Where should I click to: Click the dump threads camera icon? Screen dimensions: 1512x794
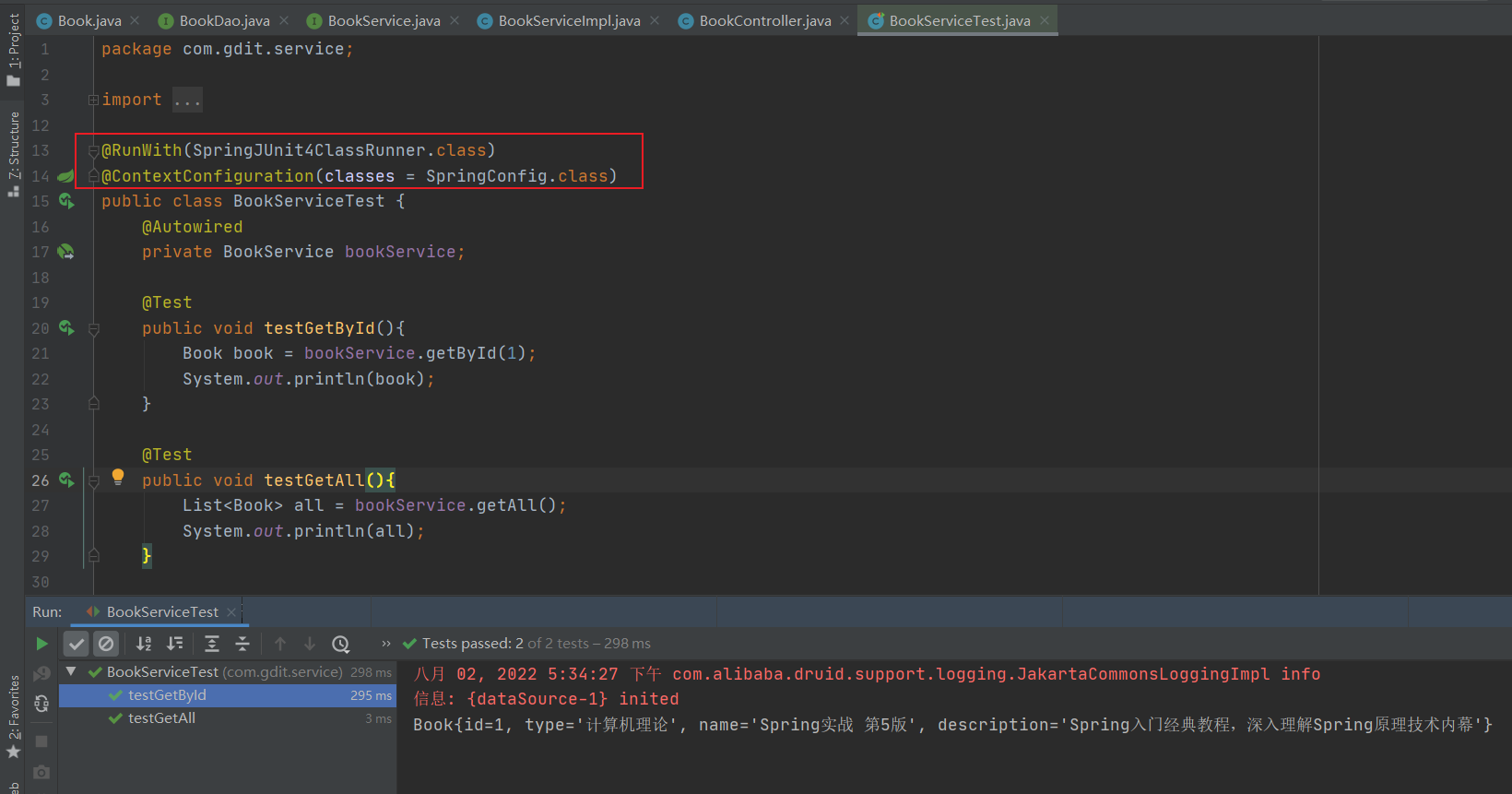(41, 772)
